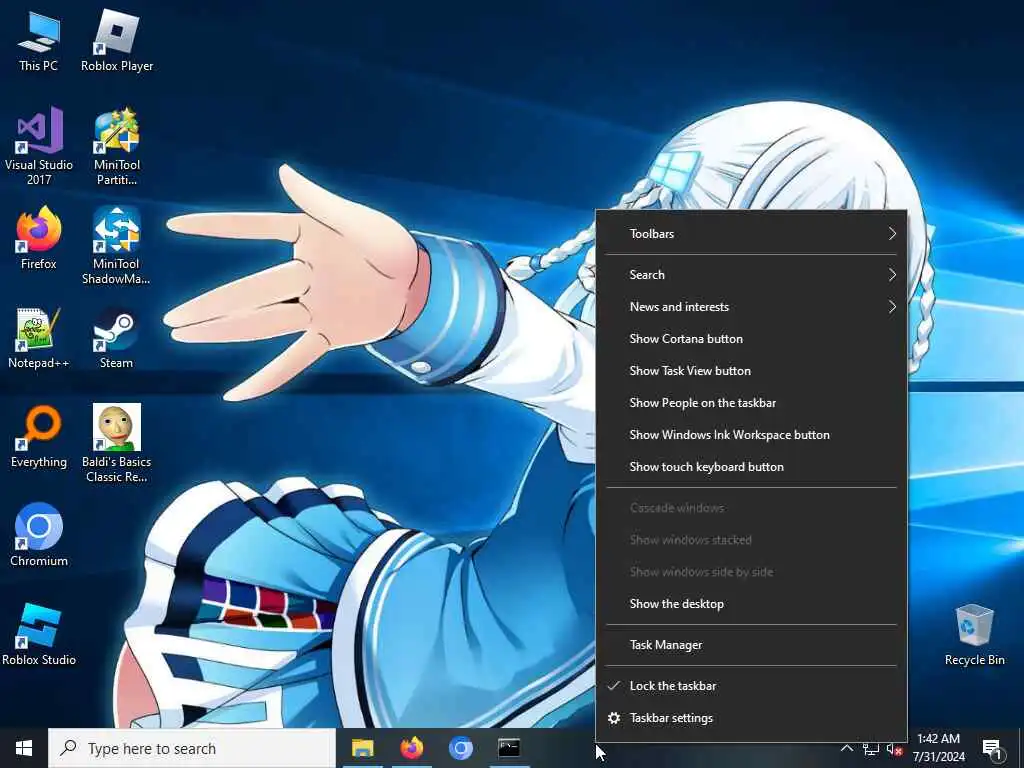Click the Roblox Studio desktop icon

click(39, 635)
